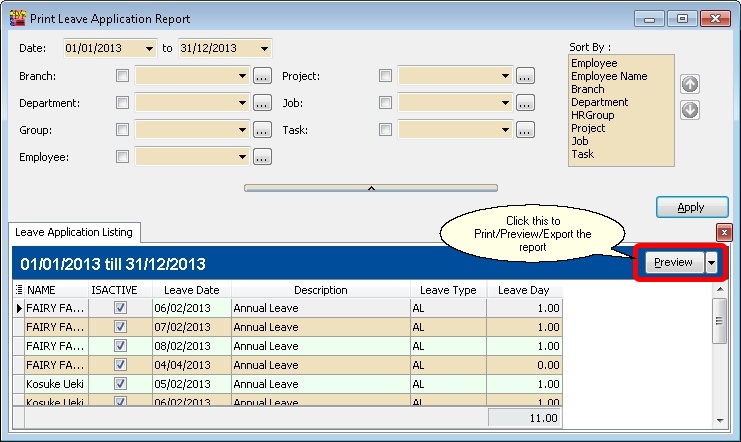This screenshot has height=442, width=741.
Task: Click the current row indicator arrow
Action: pos(19,308)
